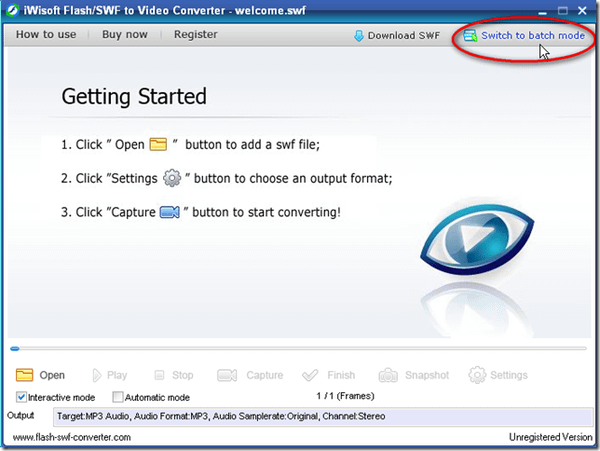The width and height of the screenshot is (600, 451).
Task: Uncheck Interactive mode checkbox
Action: [x=21, y=397]
